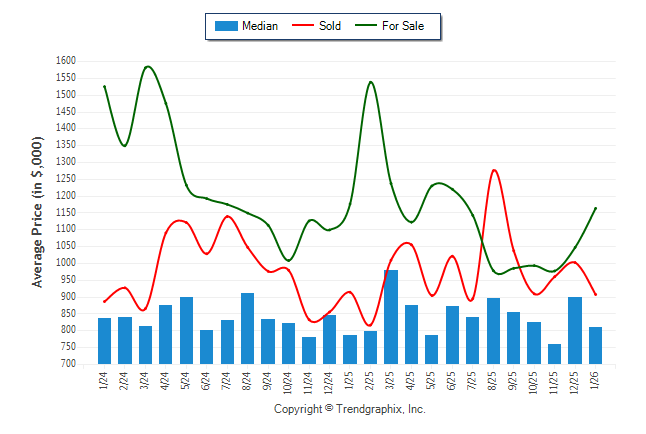Toggle the For Sale legend label
This screenshot has width=646, height=434.
(x=403, y=26)
